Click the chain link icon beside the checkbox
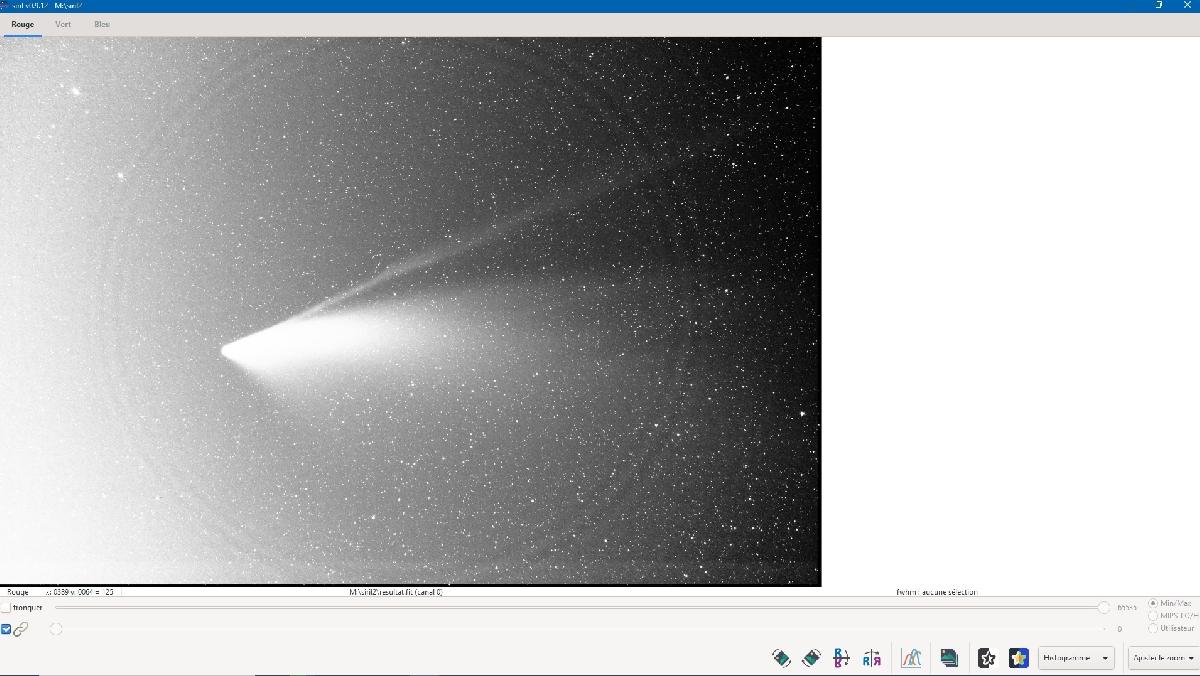The width and height of the screenshot is (1200, 676). pos(21,629)
